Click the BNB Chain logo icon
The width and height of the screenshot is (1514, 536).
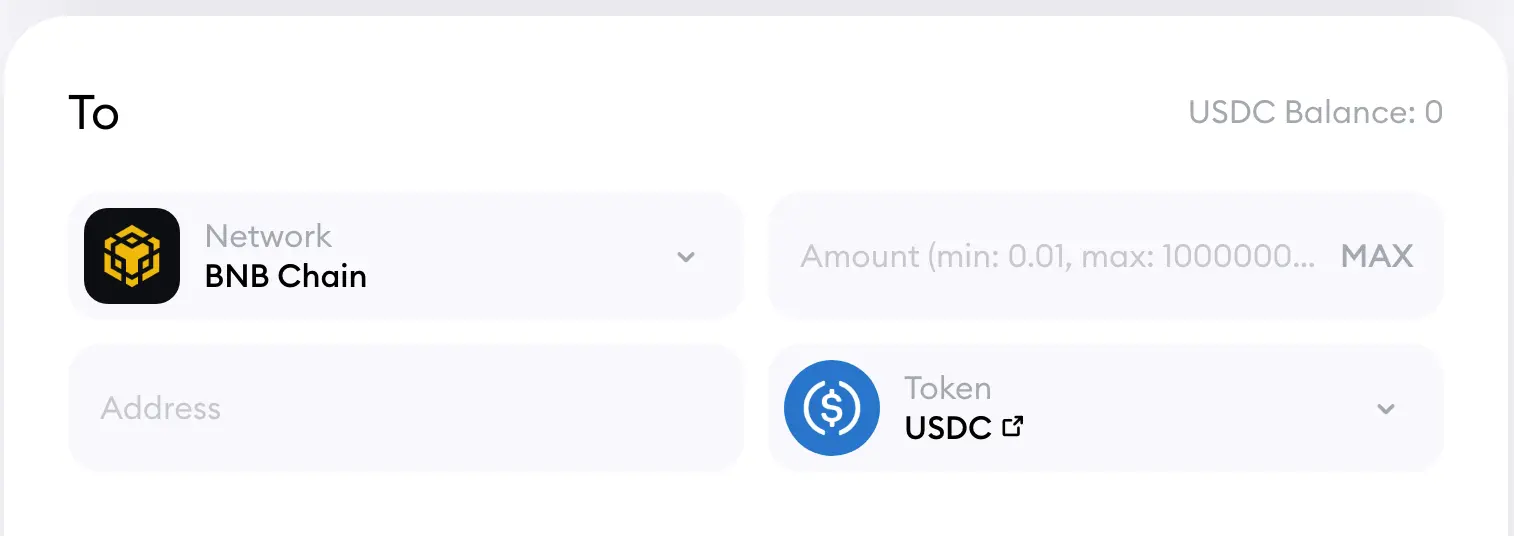click(132, 256)
